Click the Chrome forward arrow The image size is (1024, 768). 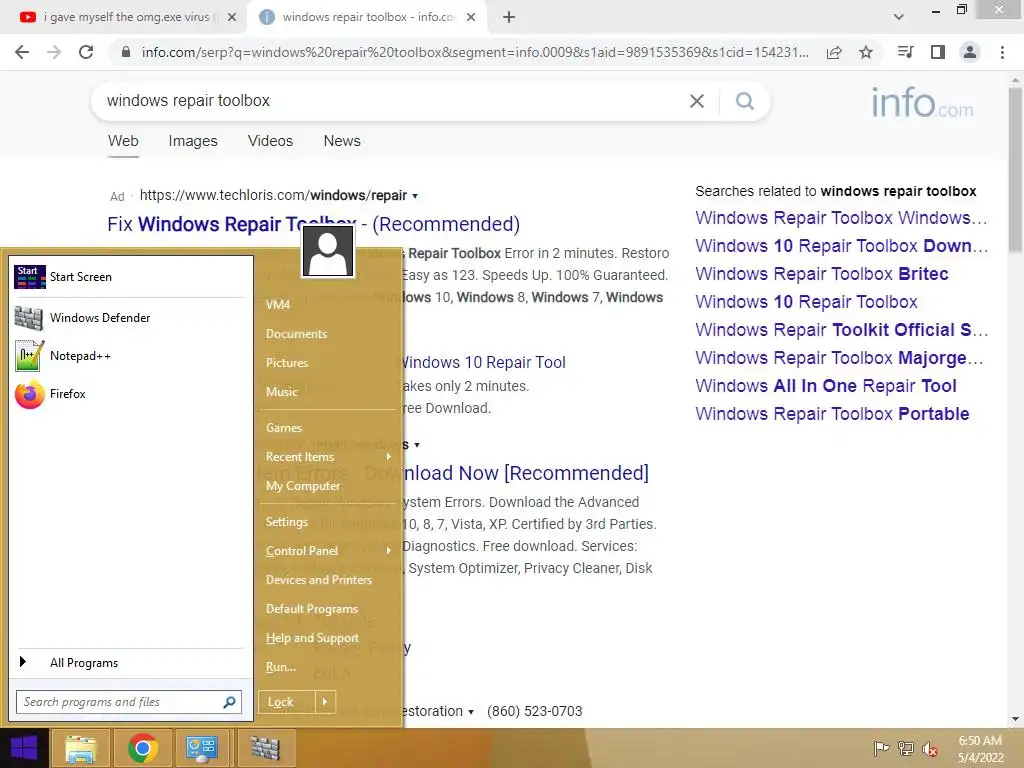pyautogui.click(x=54, y=52)
